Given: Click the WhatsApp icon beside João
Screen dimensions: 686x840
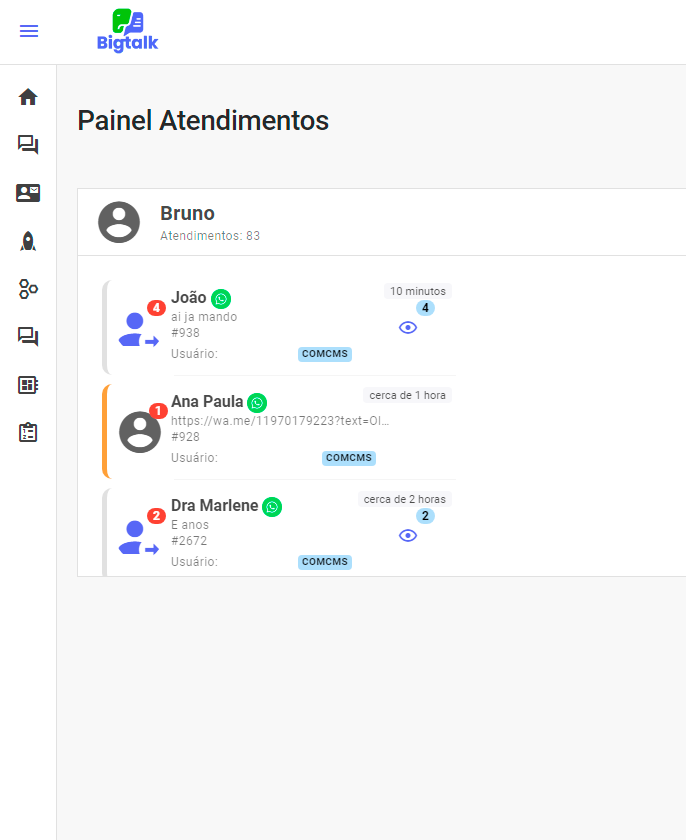Looking at the screenshot, I should [221, 299].
